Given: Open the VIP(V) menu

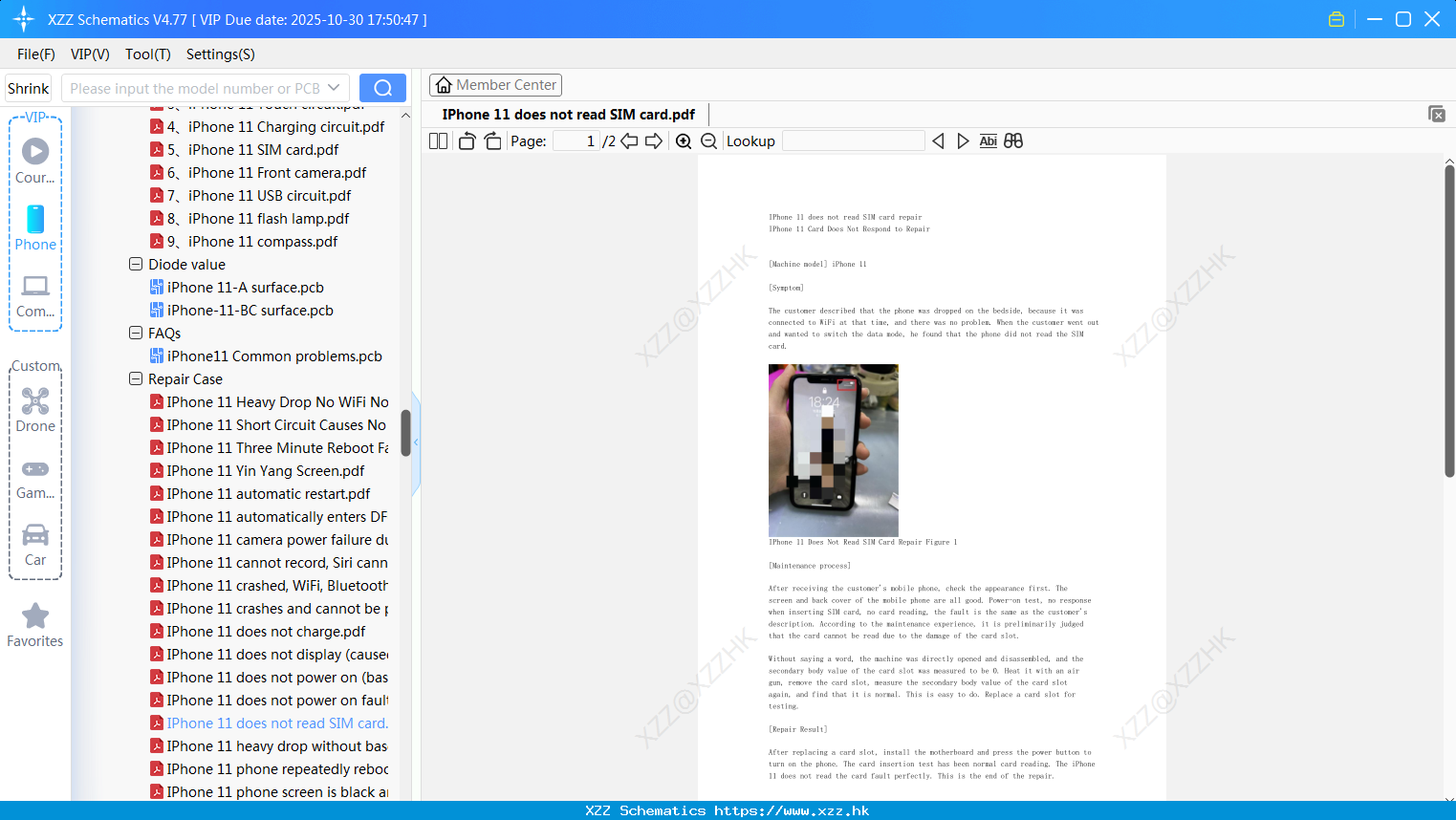Looking at the screenshot, I should [x=90, y=54].
